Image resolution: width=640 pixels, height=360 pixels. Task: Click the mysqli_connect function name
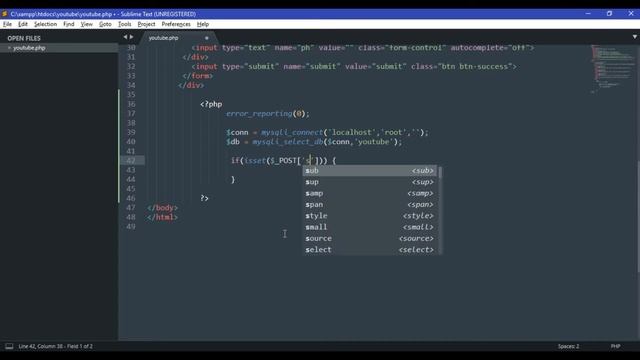point(292,132)
